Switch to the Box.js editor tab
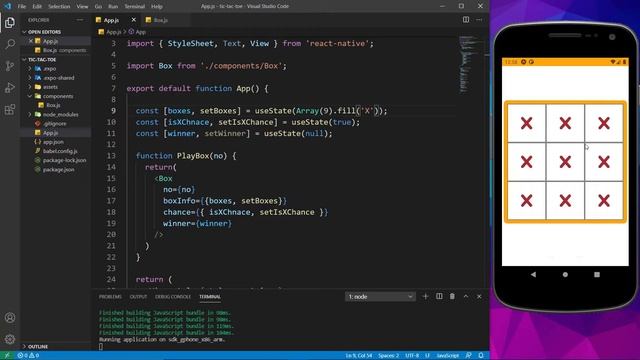This screenshot has width=640, height=360. pos(160,20)
